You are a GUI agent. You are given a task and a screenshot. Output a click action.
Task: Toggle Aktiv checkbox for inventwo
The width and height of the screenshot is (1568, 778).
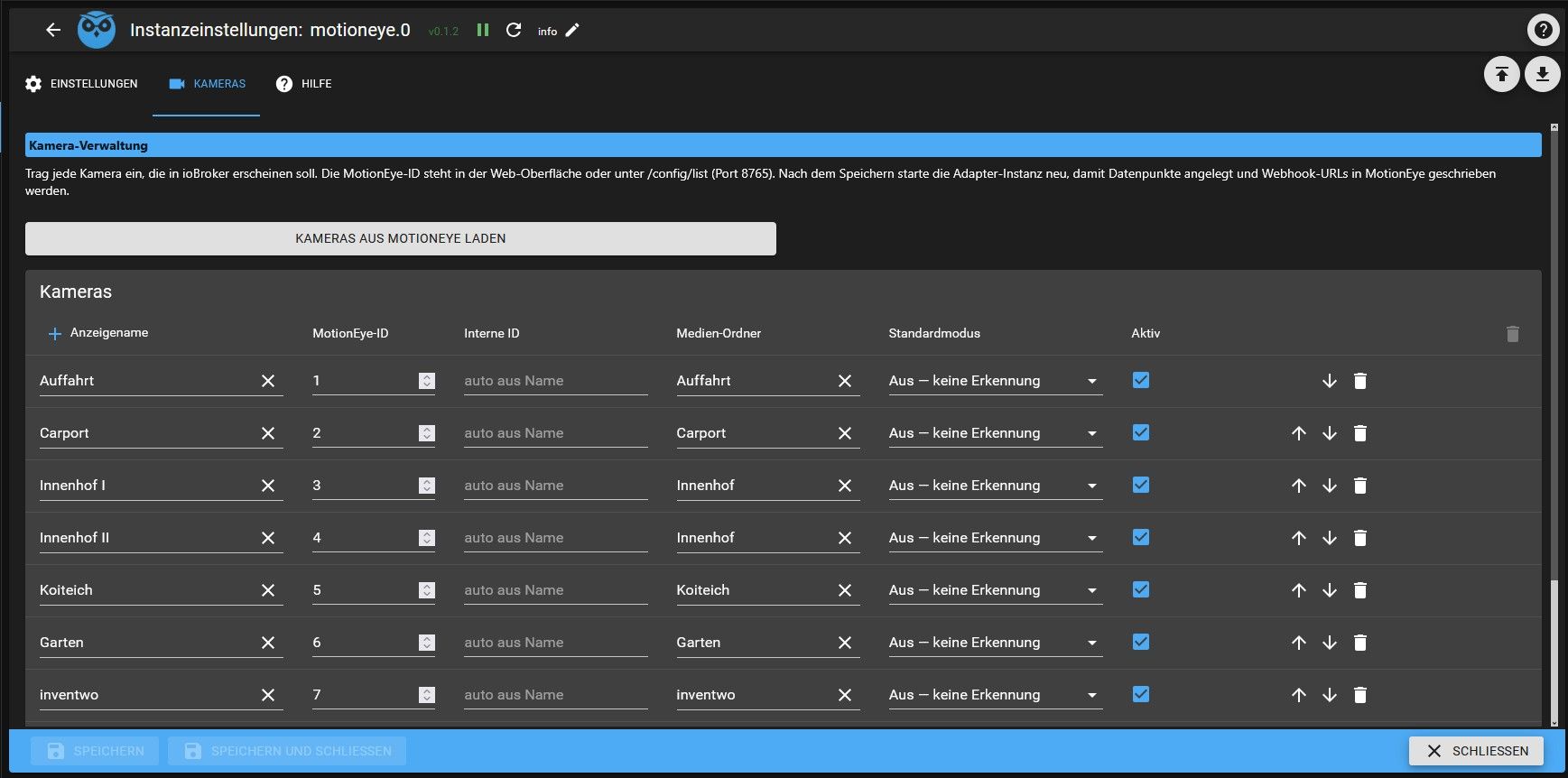[x=1141, y=694]
